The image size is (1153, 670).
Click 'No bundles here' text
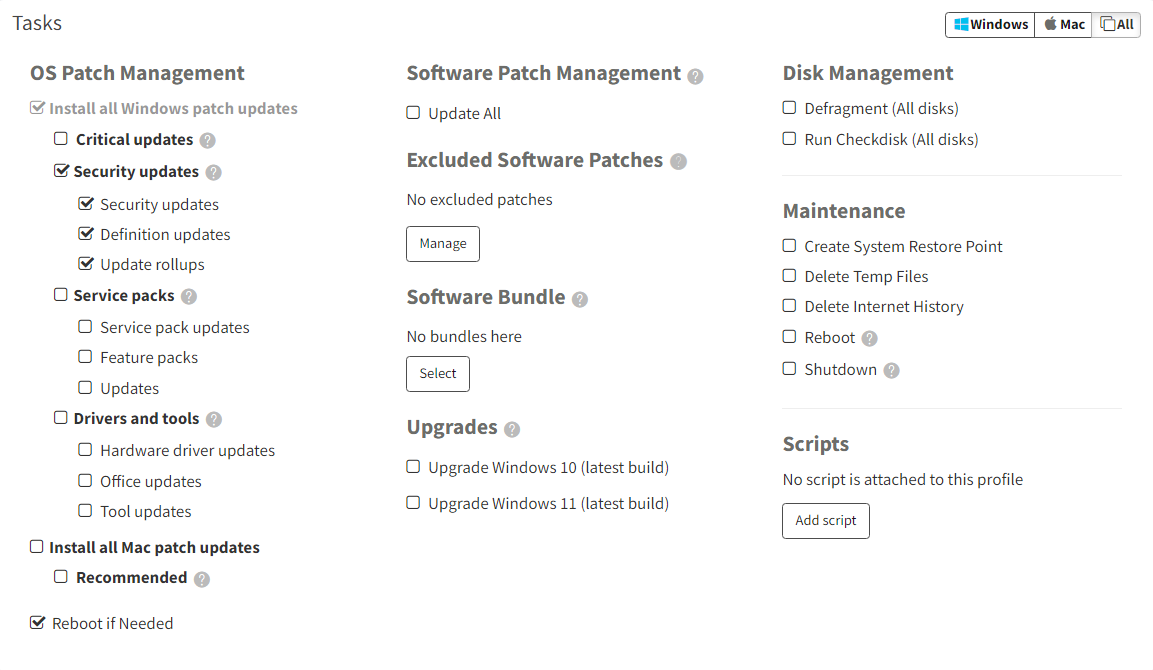464,337
